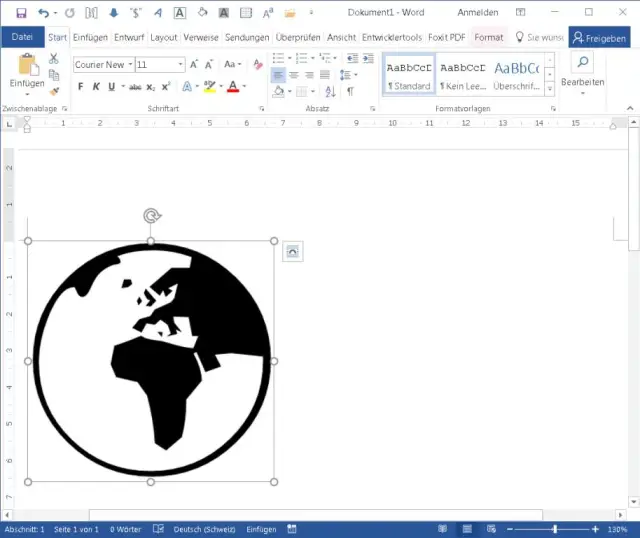
Task: Open the Layout ribbon tab
Action: [164, 37]
